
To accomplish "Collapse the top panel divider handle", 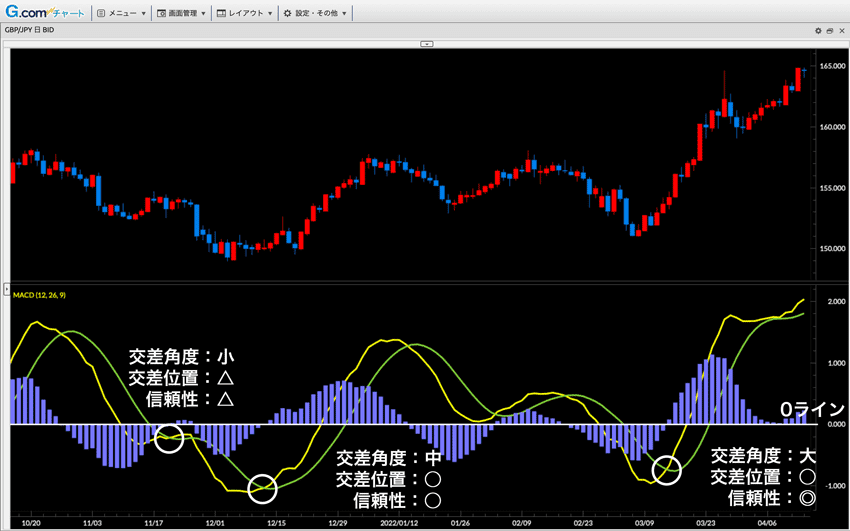I will pyautogui.click(x=426, y=44).
